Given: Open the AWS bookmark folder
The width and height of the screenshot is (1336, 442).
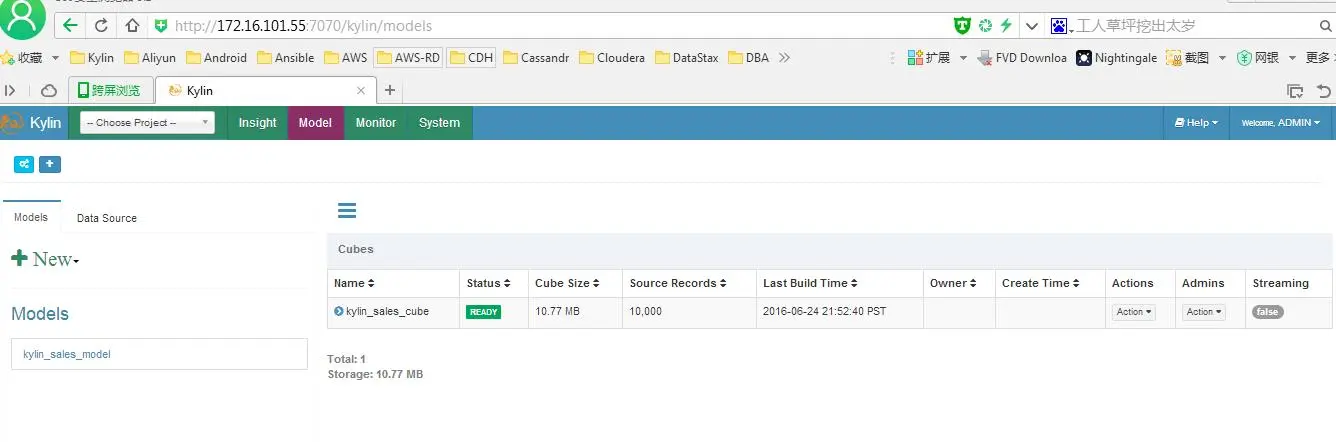Looking at the screenshot, I should [x=346, y=57].
